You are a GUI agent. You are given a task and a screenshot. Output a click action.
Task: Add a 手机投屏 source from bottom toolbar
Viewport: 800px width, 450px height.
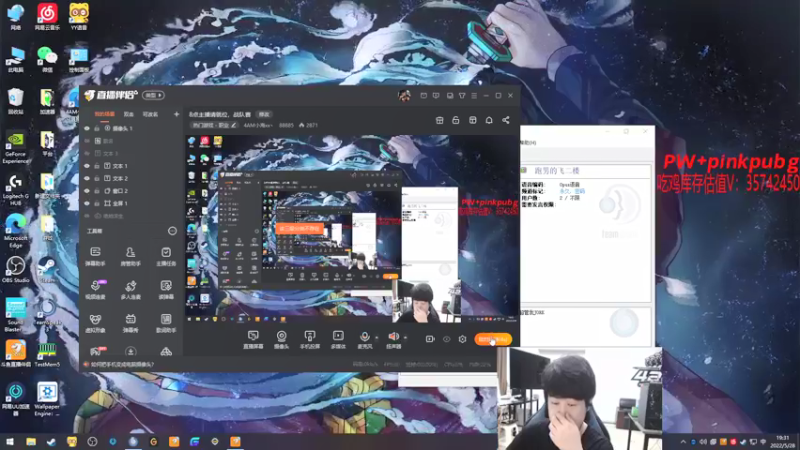309,339
